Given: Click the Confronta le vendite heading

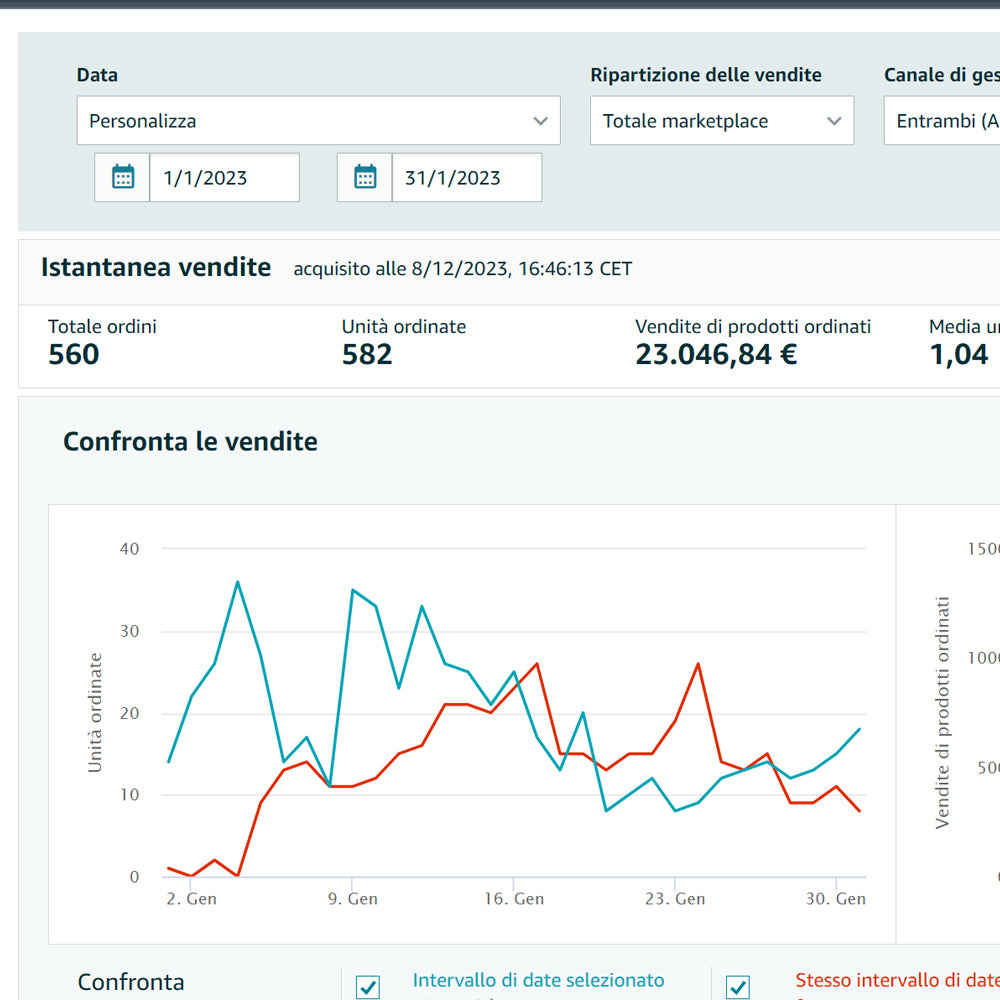Looking at the screenshot, I should [x=190, y=442].
